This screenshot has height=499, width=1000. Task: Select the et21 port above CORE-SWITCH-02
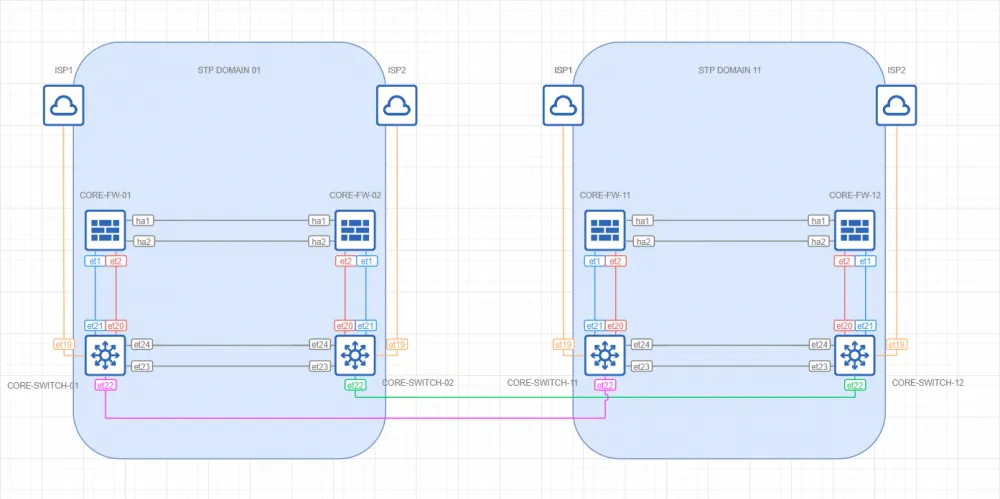click(x=366, y=325)
